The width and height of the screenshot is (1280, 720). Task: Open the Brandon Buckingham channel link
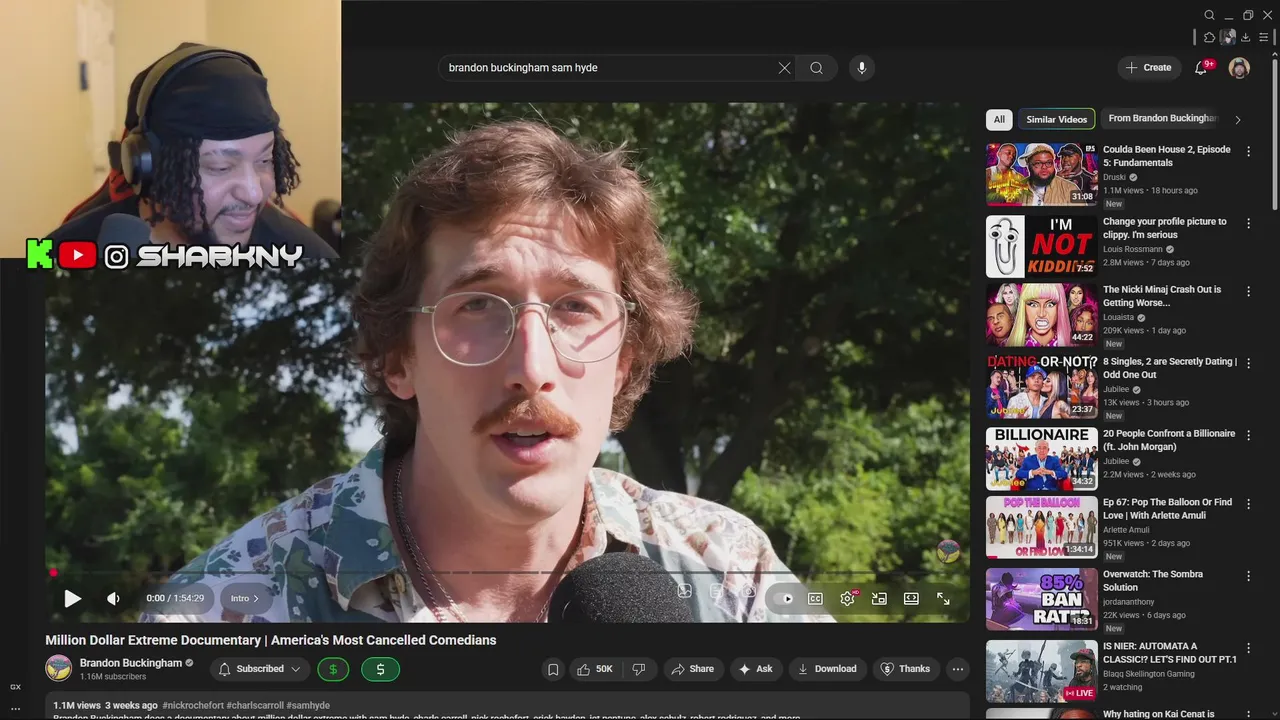pos(131,663)
